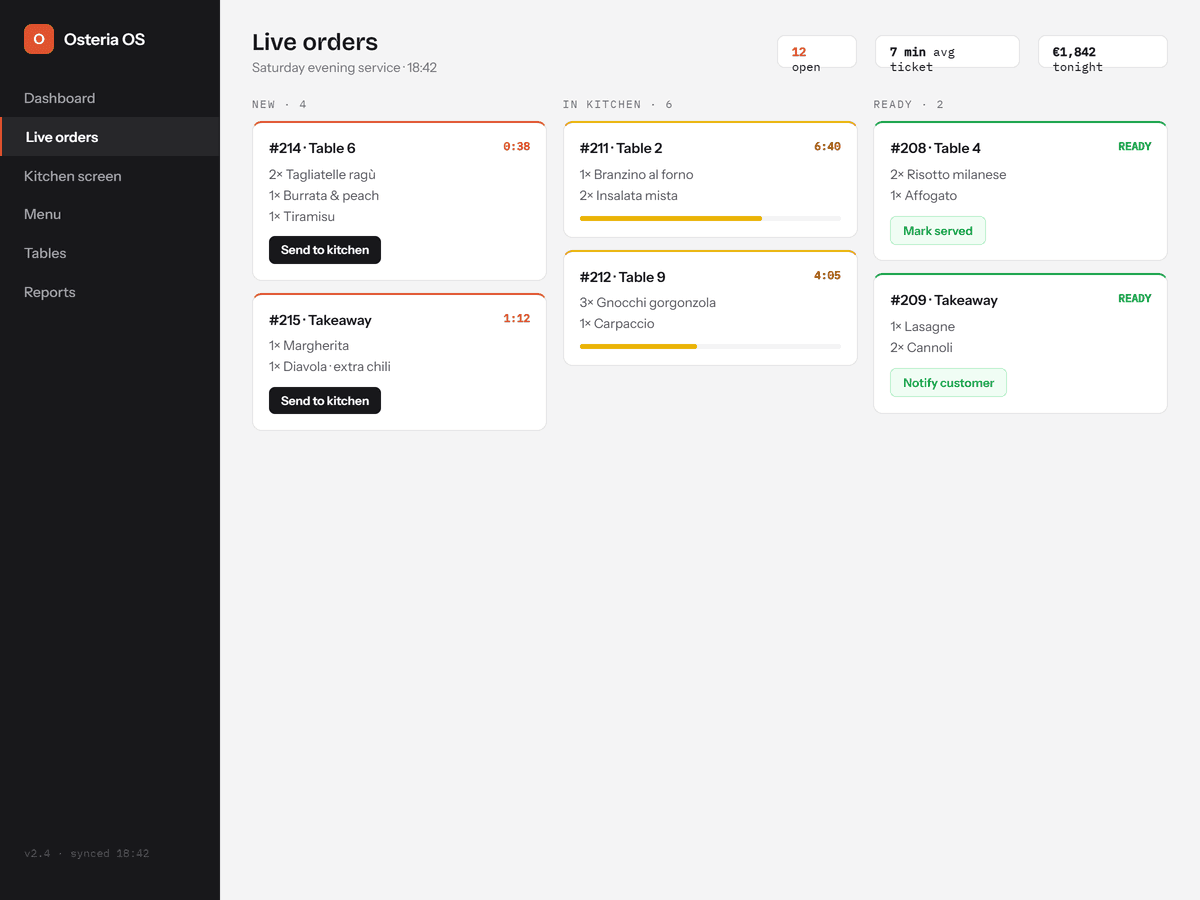The image size is (1200, 900).
Task: Select the 1× Lasagne item
Action: pyautogui.click(x=923, y=327)
